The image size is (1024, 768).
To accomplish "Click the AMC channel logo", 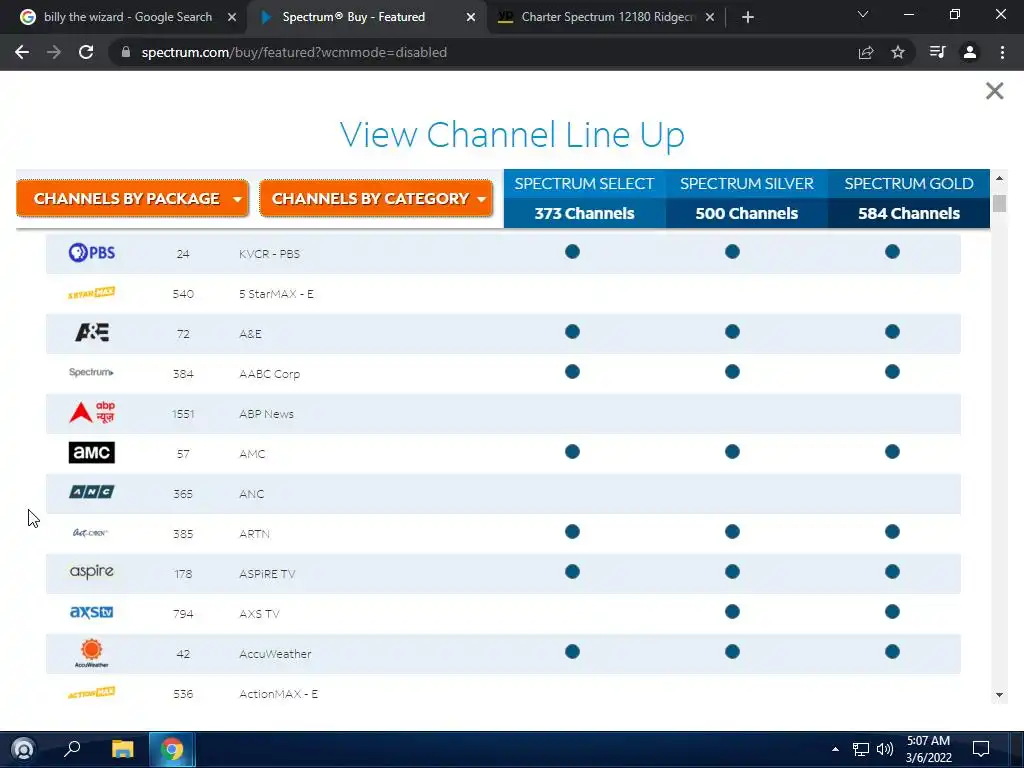I will tap(91, 453).
